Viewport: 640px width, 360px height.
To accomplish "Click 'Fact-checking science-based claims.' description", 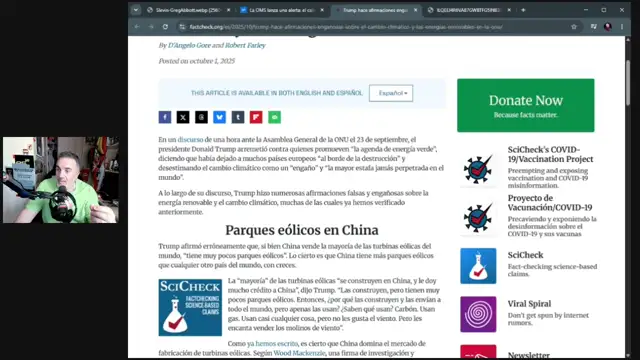I will [x=552, y=270].
